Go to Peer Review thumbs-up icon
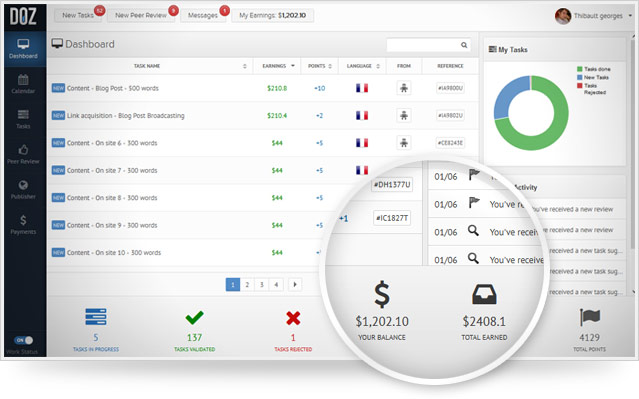The width and height of the screenshot is (639, 399). coord(23,150)
